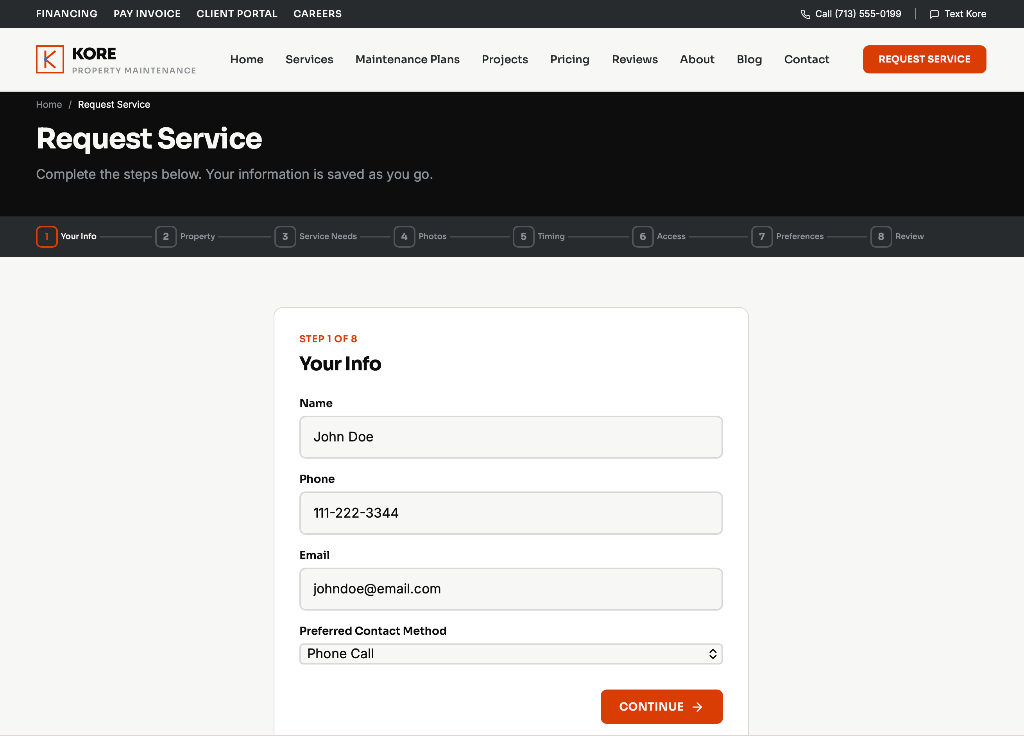Click the chat bubble icon beside Text Kore

[934, 14]
